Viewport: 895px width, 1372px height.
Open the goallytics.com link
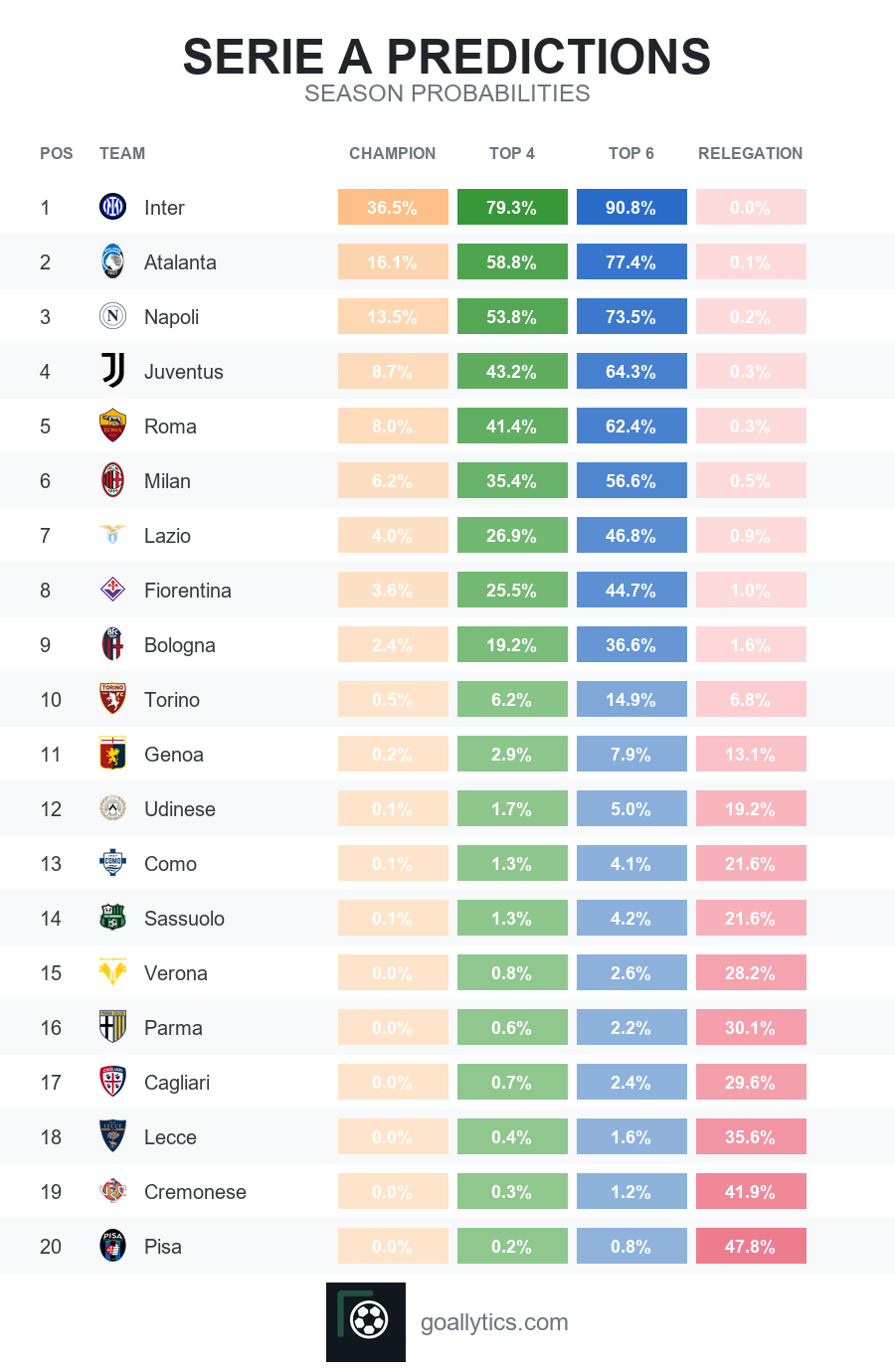point(494,1322)
